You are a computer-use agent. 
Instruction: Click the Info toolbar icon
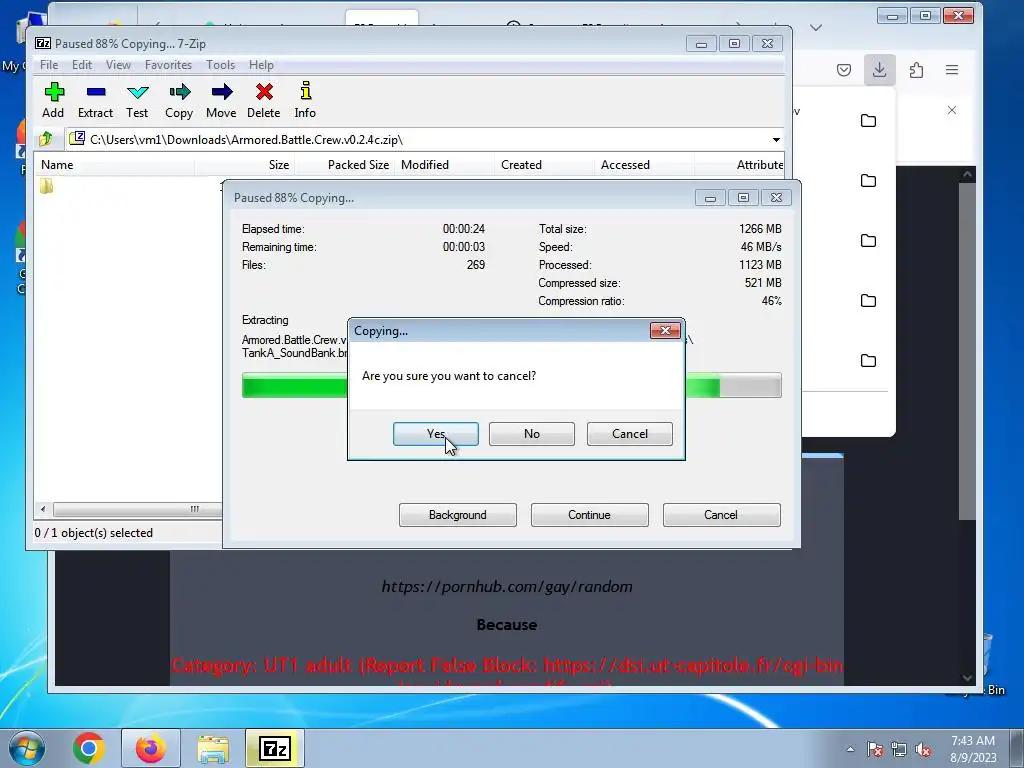(x=305, y=100)
